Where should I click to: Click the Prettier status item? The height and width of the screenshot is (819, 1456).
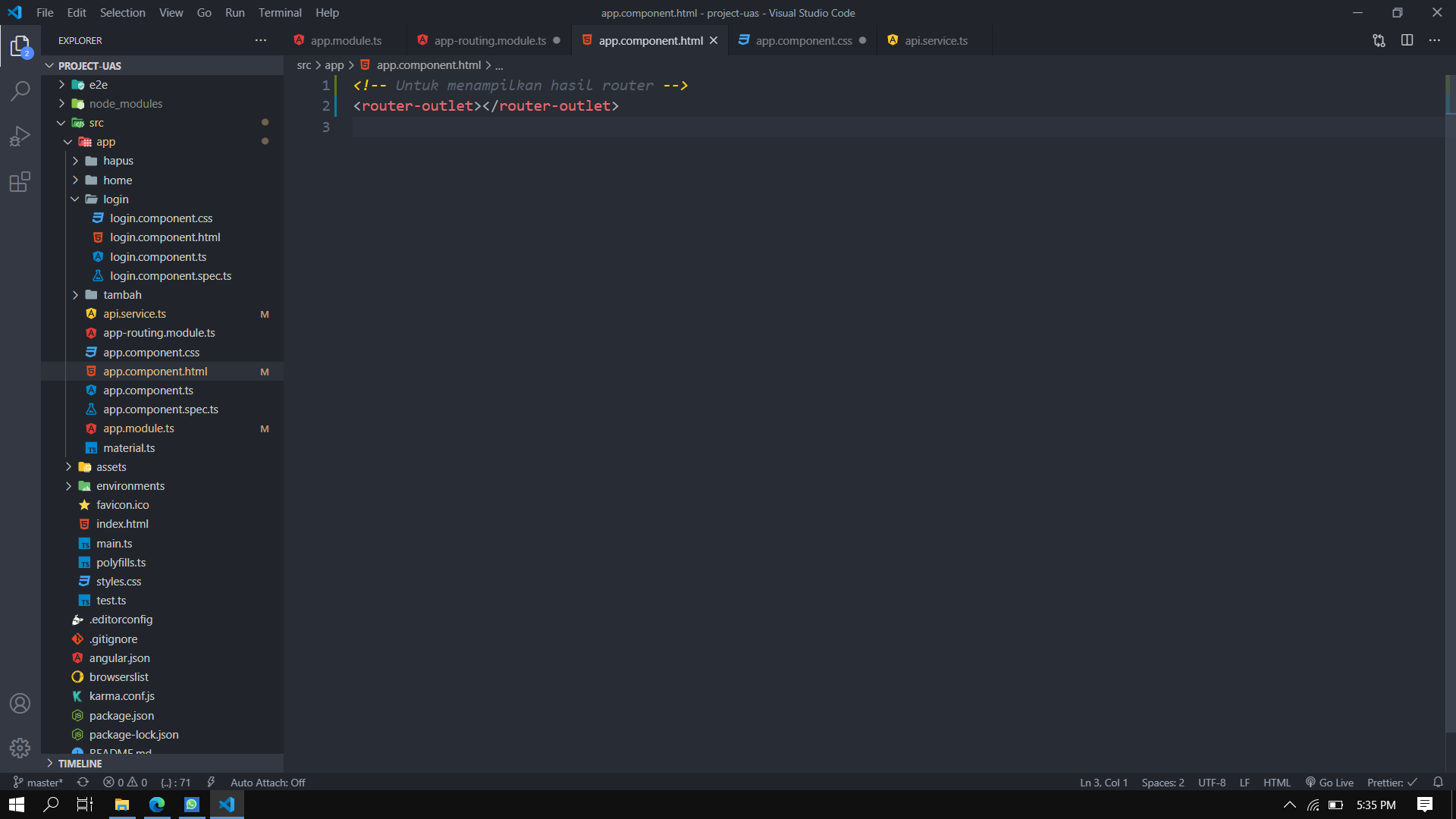pos(1392,783)
